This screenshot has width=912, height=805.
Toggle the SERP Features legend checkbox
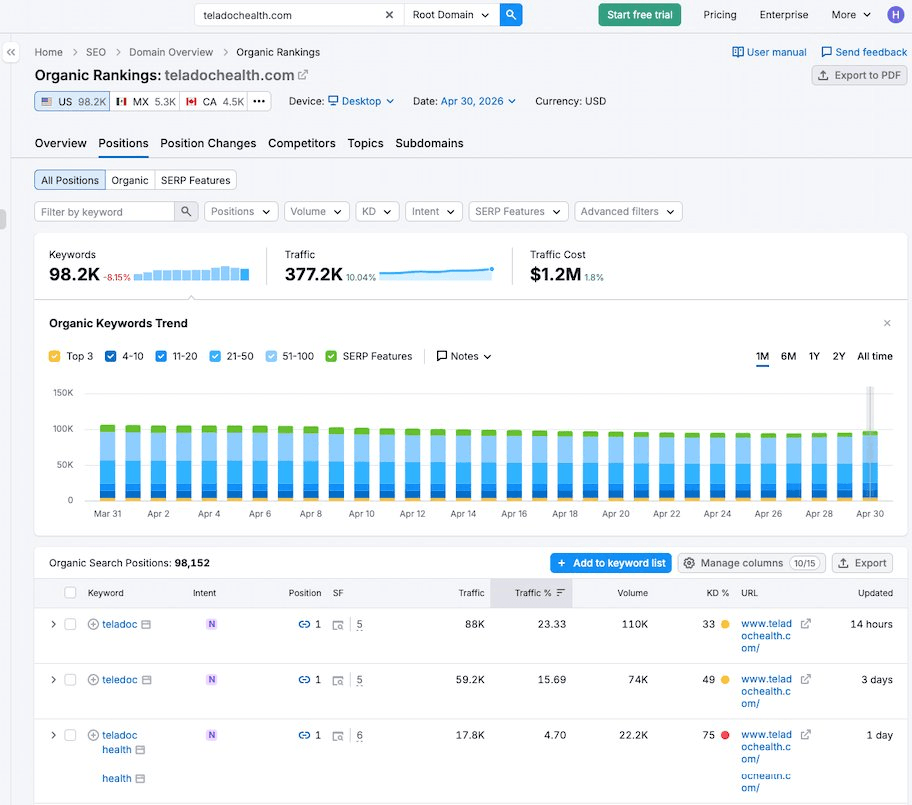[x=331, y=356]
